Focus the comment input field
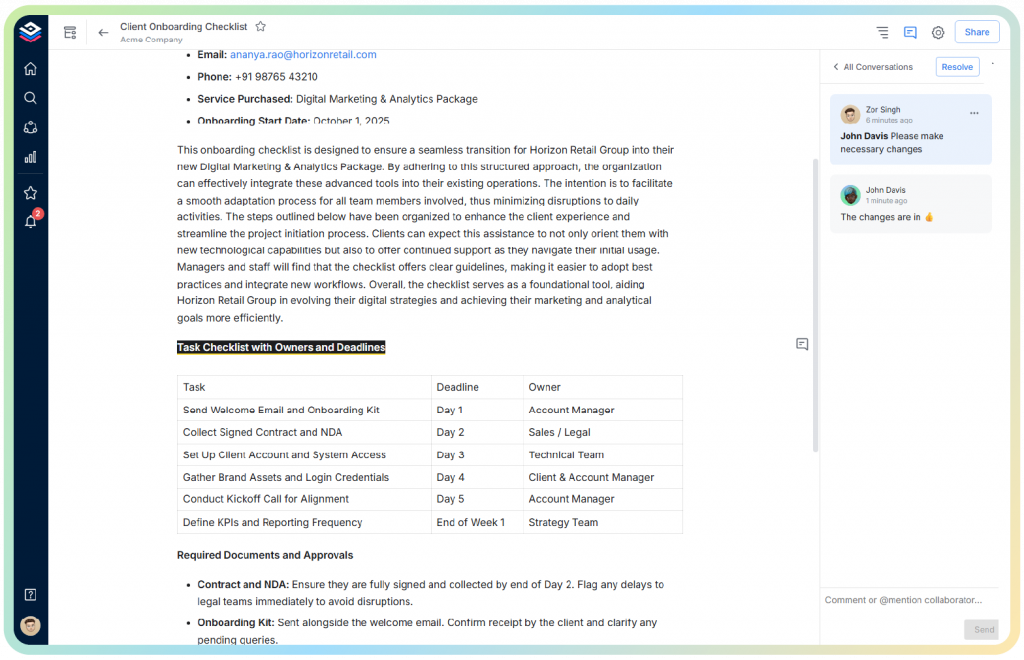This screenshot has height=660, width=1024. [908, 600]
